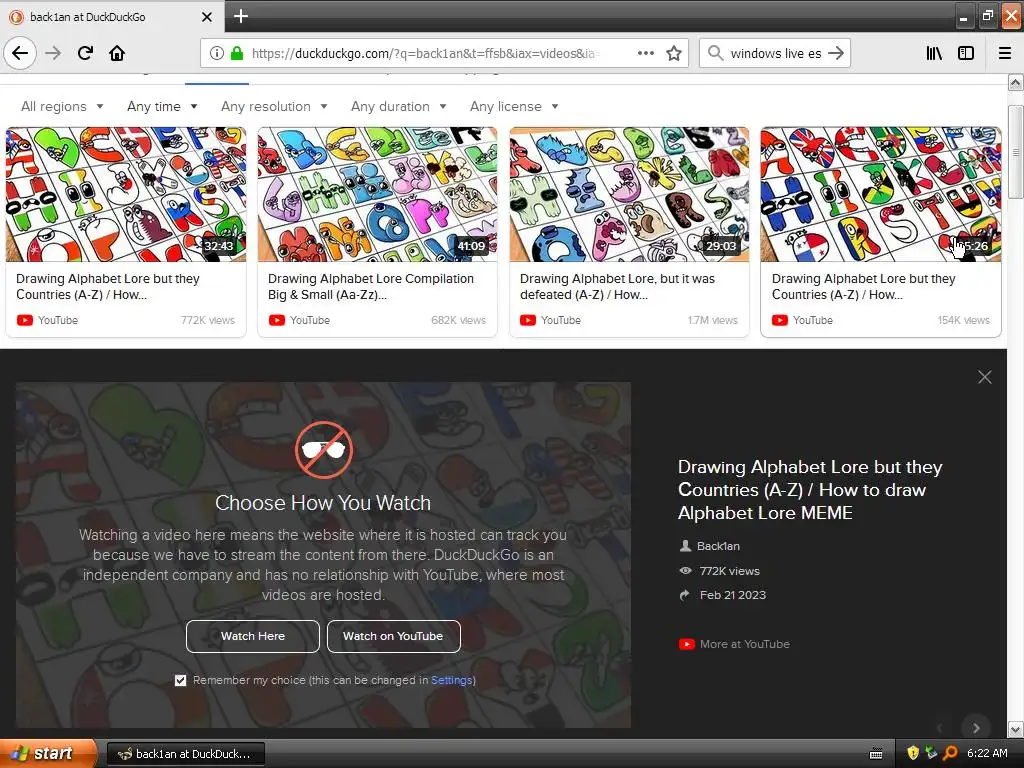Expand the Any license filter
Screen dimensions: 1024x768
pyautogui.click(x=514, y=106)
